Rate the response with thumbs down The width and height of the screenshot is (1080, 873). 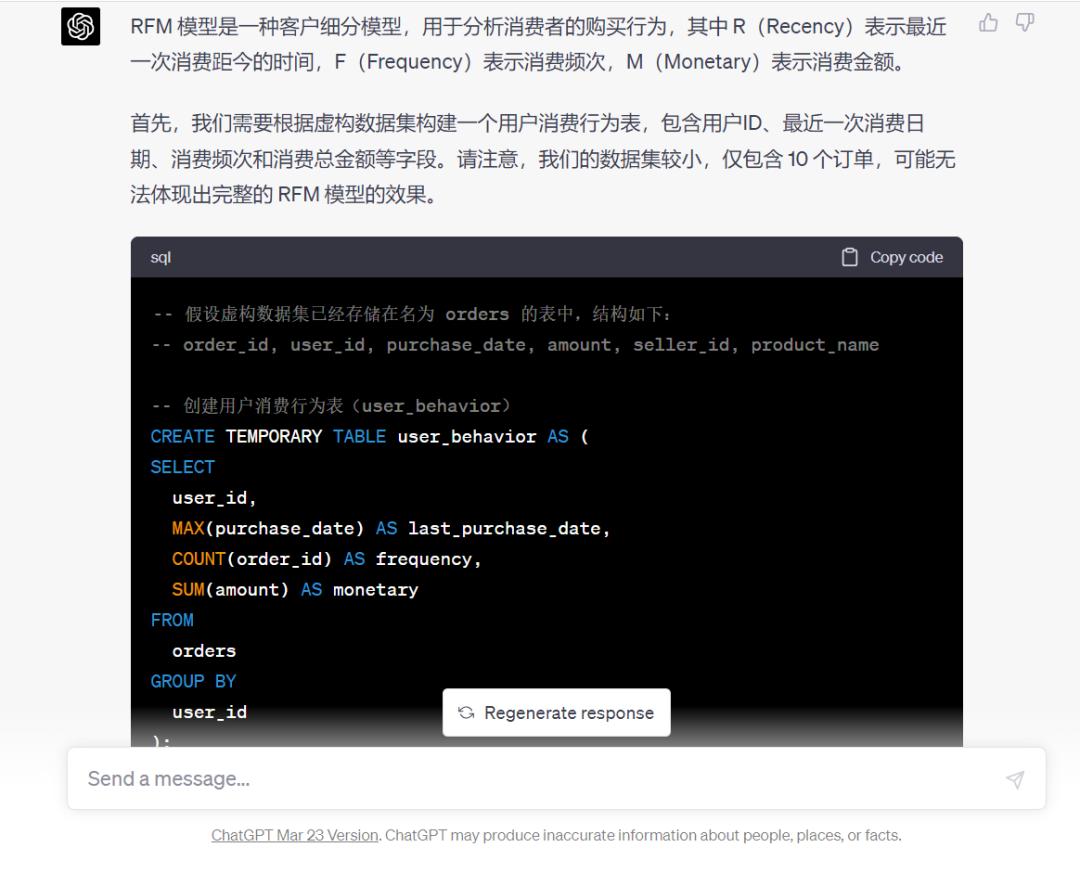[1024, 23]
